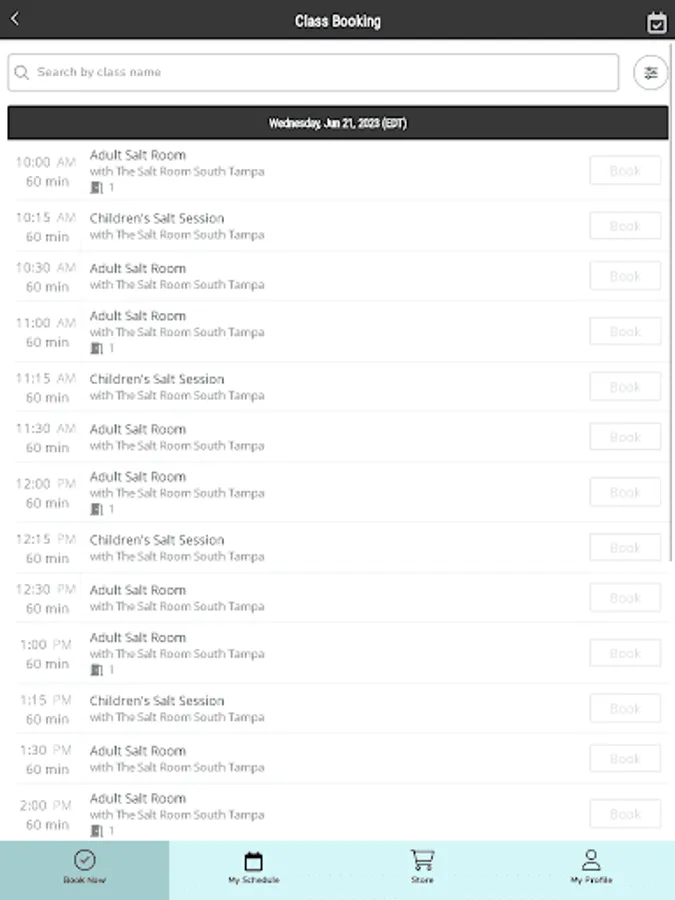Open the Store cart icon
Screen dimensions: 675x900
(x=422, y=860)
